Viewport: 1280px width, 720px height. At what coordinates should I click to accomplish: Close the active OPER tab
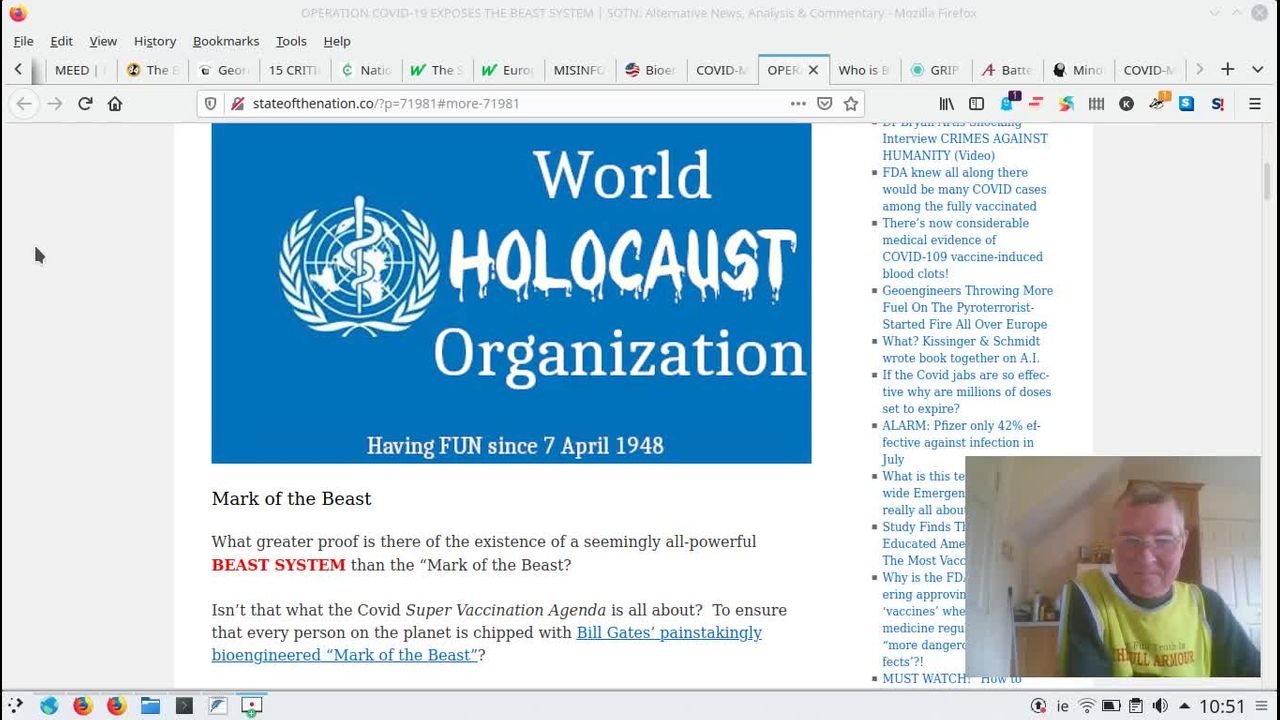(x=813, y=70)
